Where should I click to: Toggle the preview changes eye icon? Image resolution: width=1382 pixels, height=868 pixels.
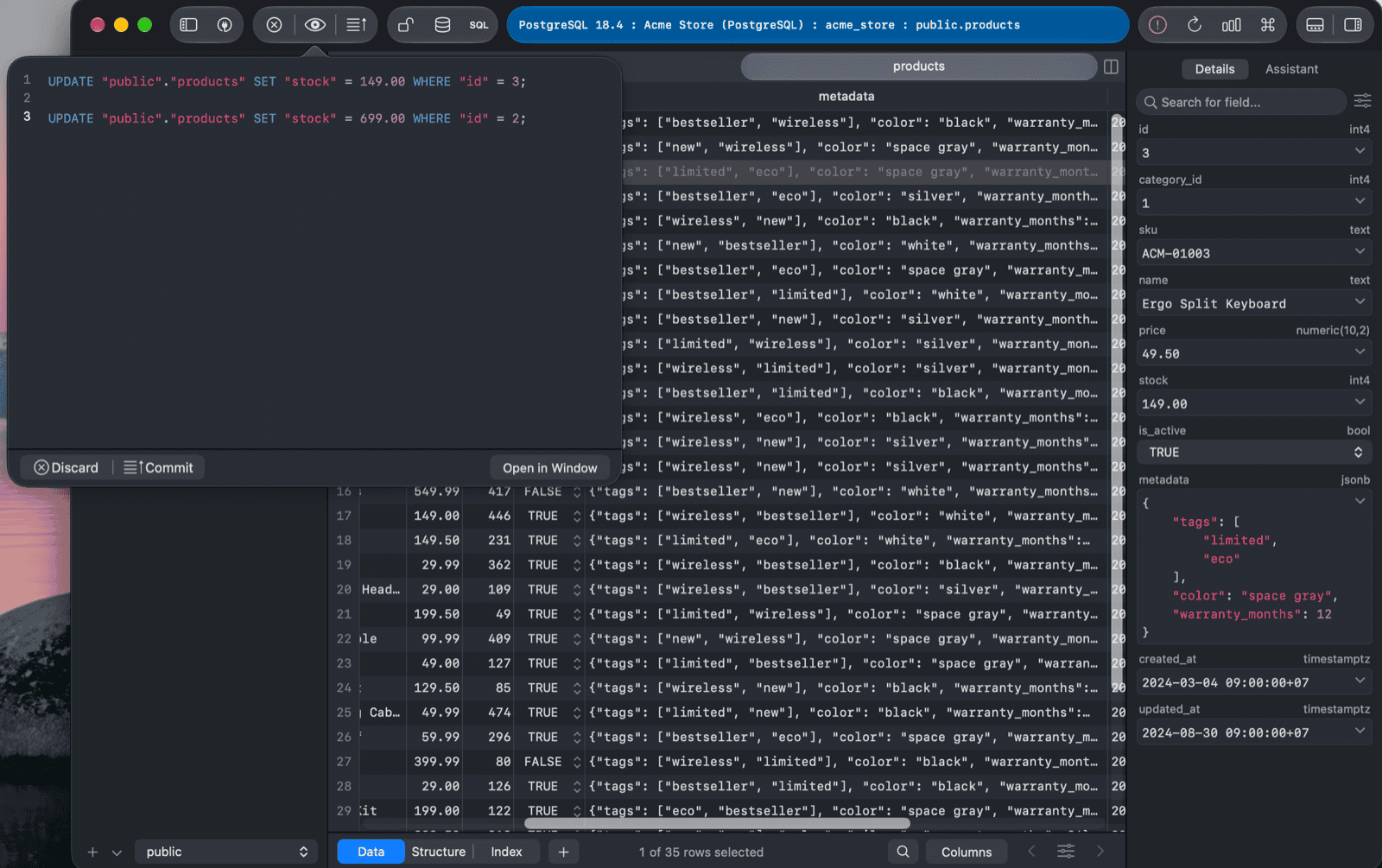(315, 25)
